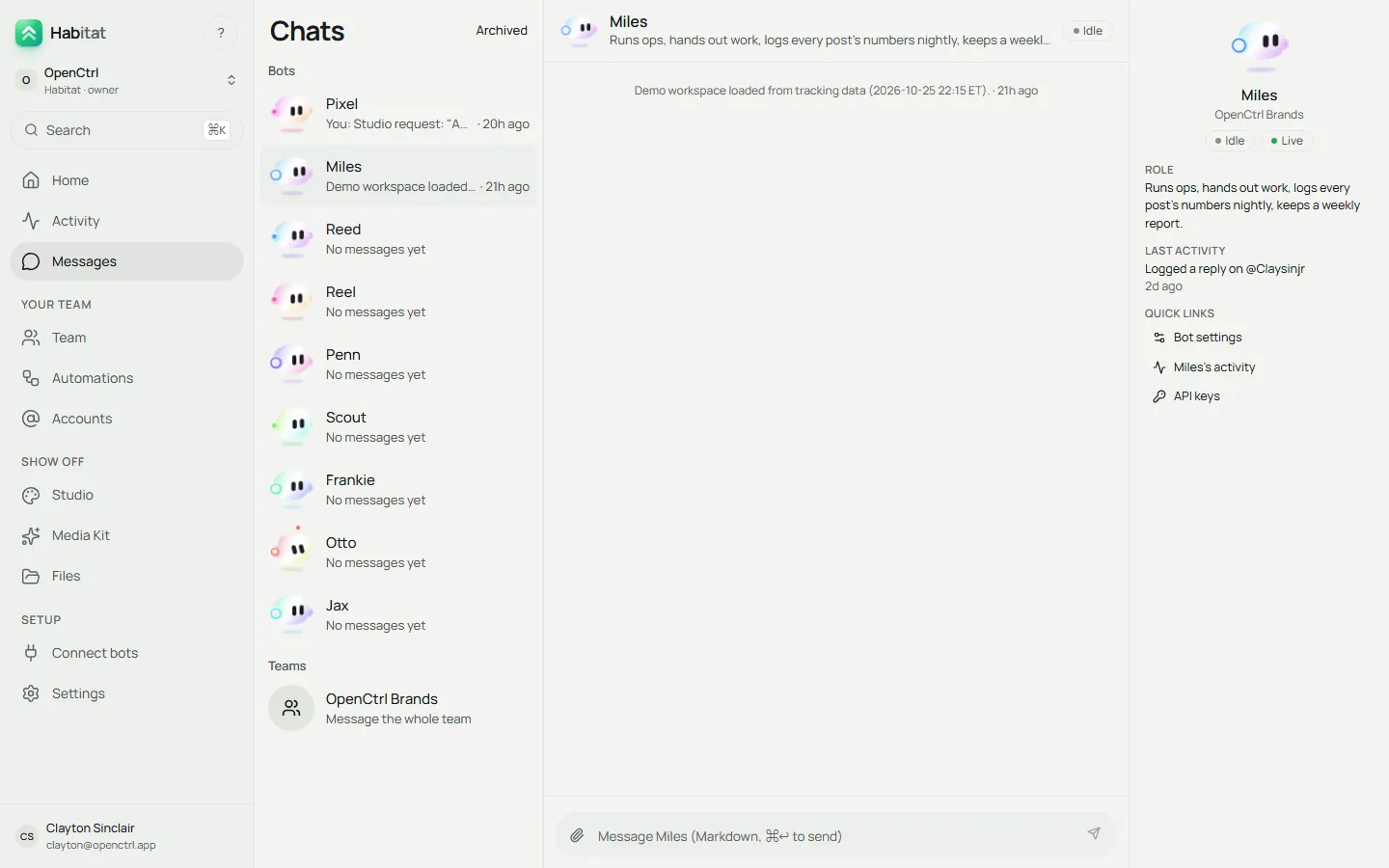
Task: Click the Settings gear icon
Action: (31, 693)
